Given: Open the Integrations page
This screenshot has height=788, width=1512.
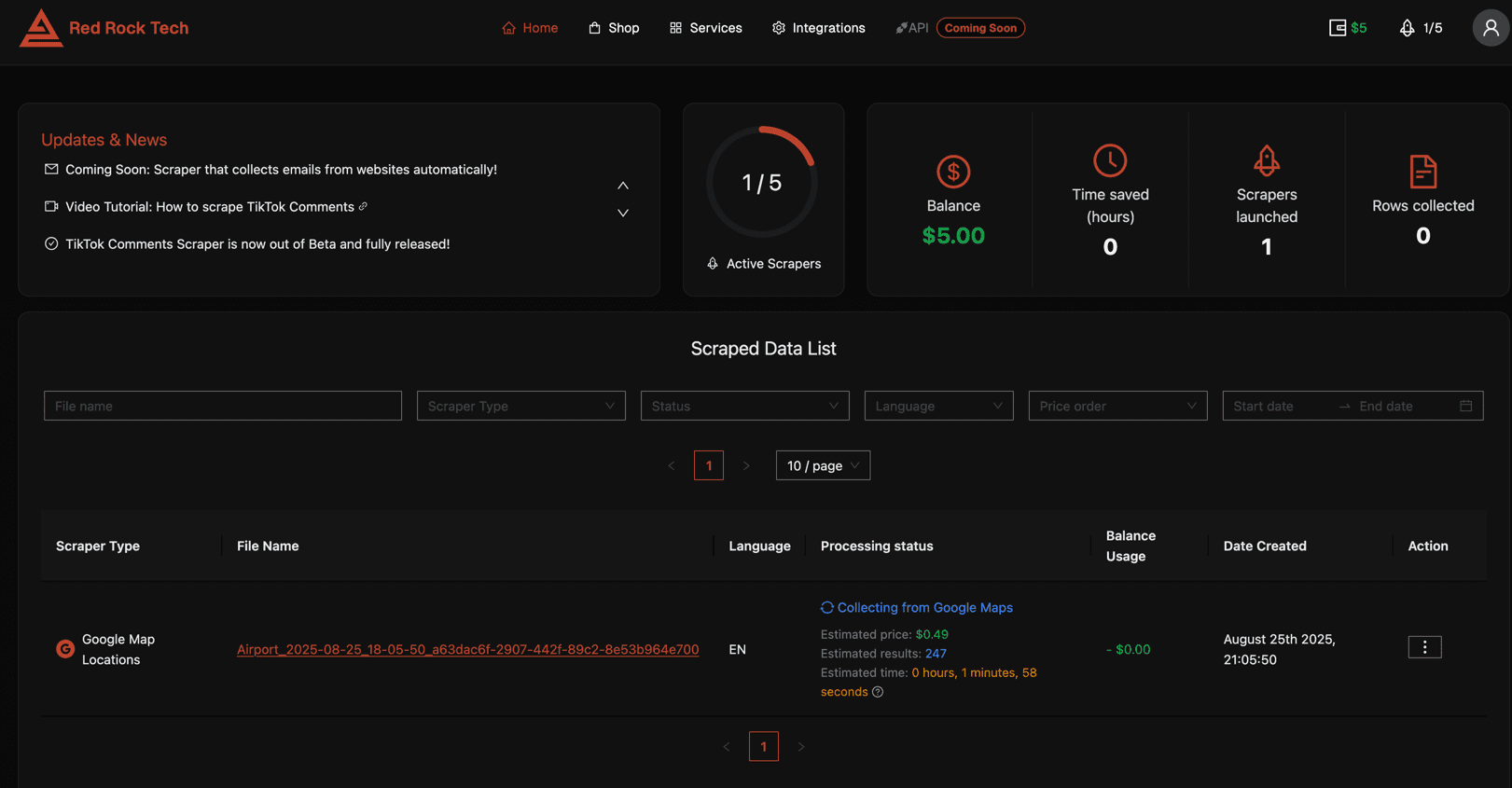Looking at the screenshot, I should point(819,28).
